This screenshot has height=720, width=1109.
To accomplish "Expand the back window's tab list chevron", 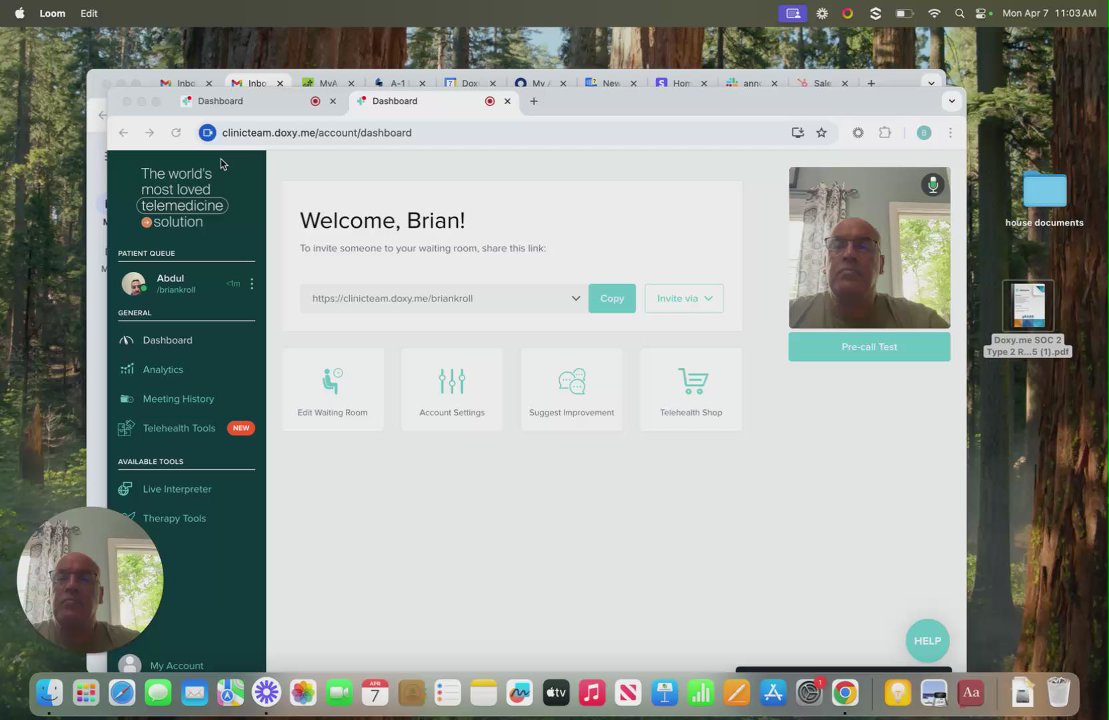I will (x=931, y=83).
